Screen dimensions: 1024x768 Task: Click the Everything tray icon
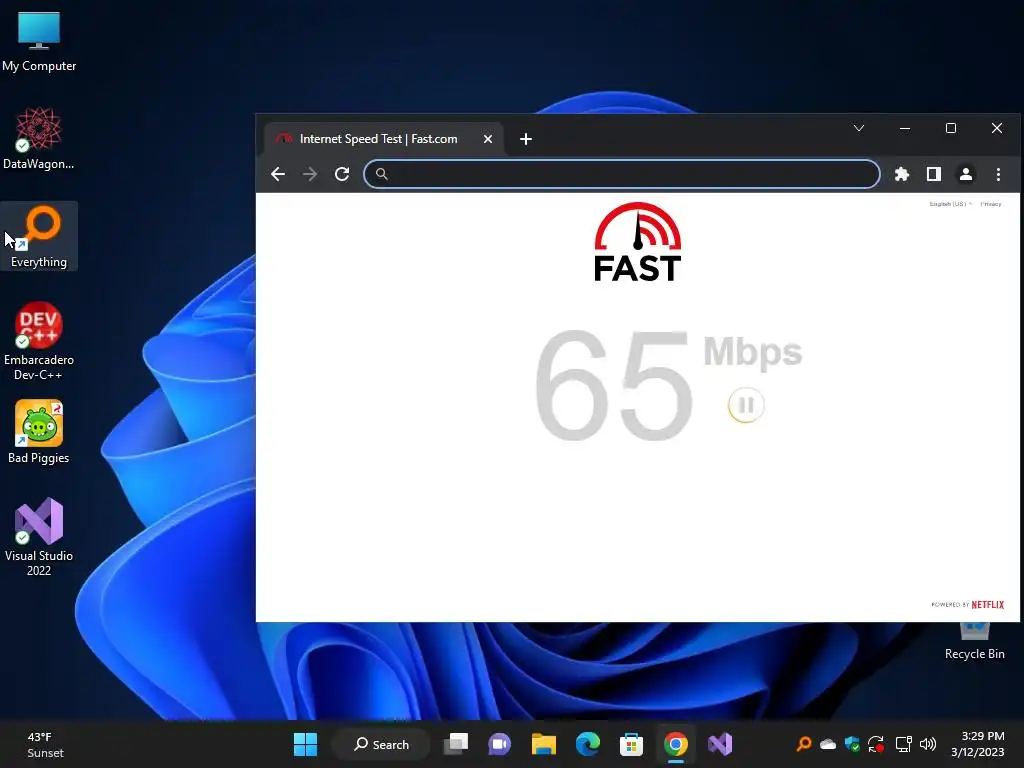click(x=804, y=744)
